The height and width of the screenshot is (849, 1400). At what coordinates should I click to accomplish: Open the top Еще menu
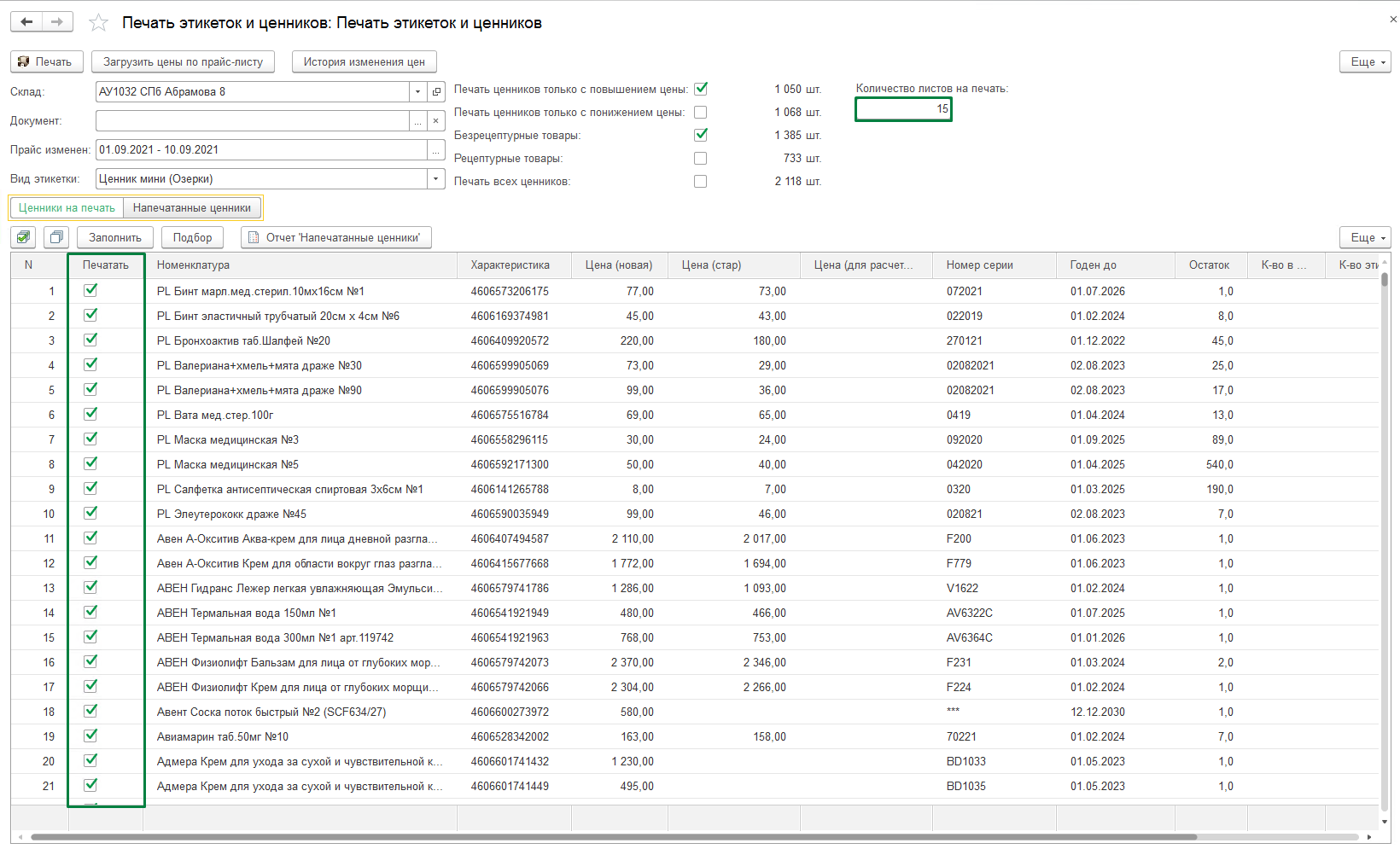[1364, 61]
